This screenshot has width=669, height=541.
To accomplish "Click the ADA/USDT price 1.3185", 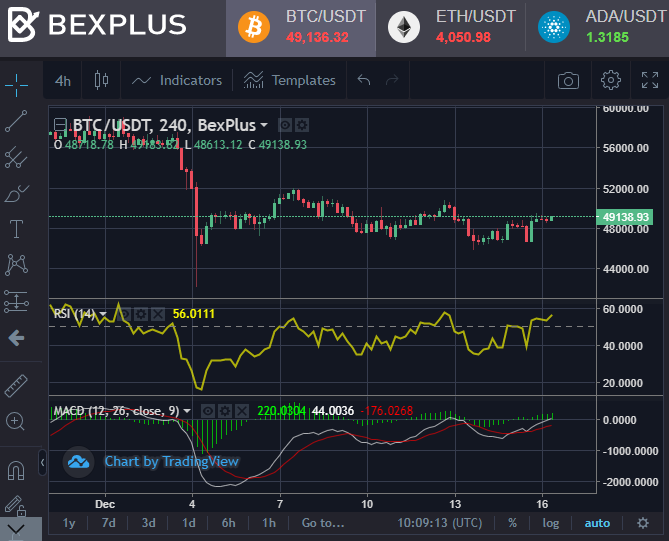I will 608,38.
